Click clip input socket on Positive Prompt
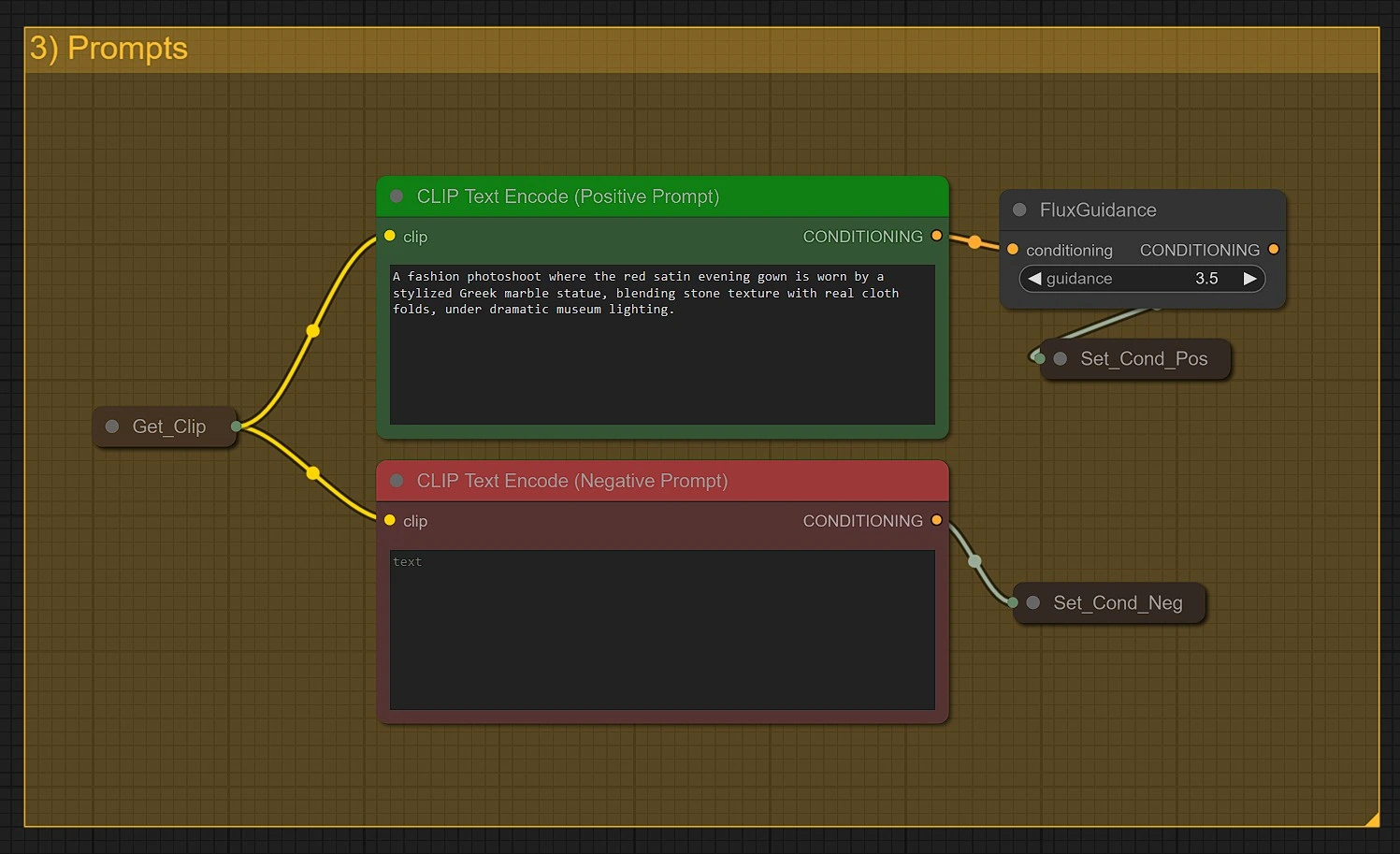This screenshot has height=854, width=1400. [390, 237]
